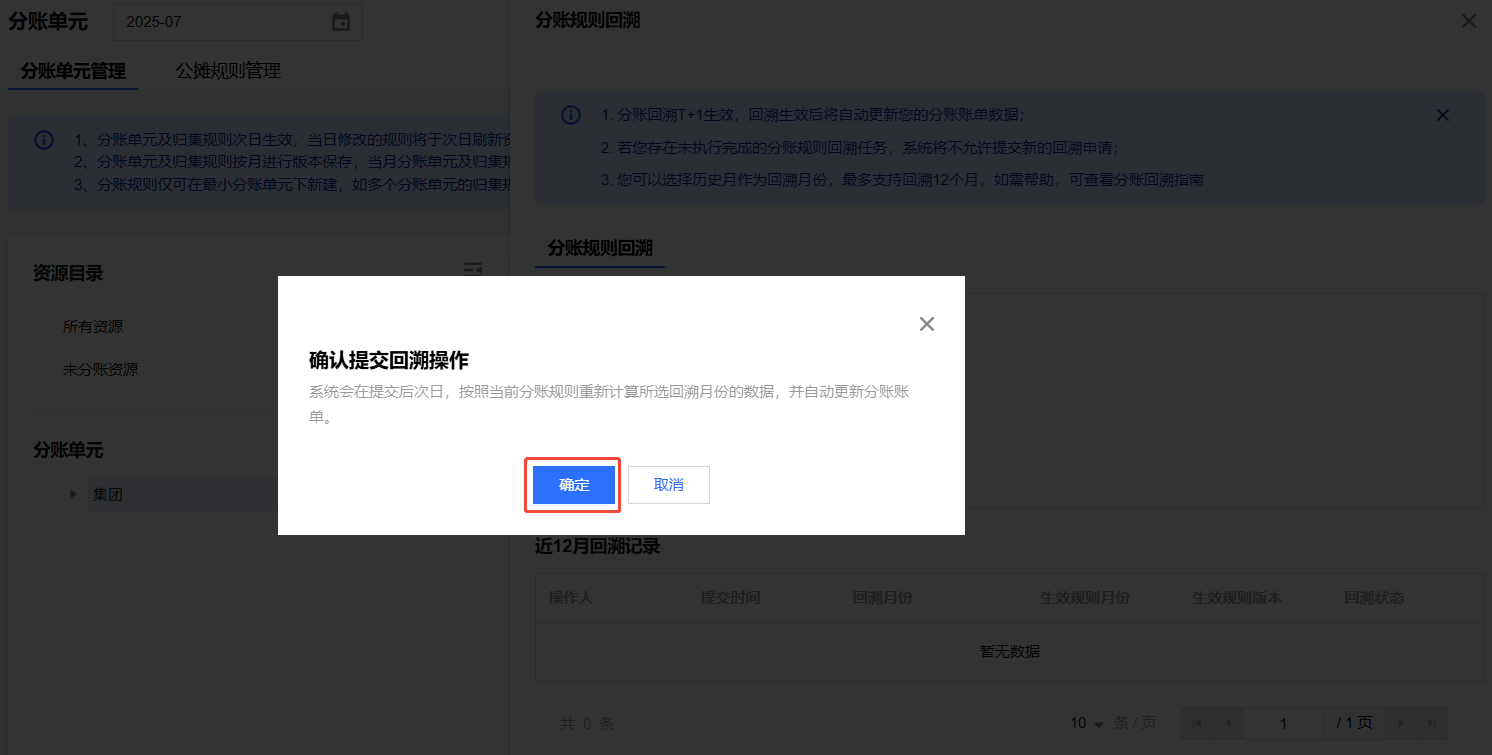Go to next page icon
The image size is (1492, 755).
(1402, 723)
